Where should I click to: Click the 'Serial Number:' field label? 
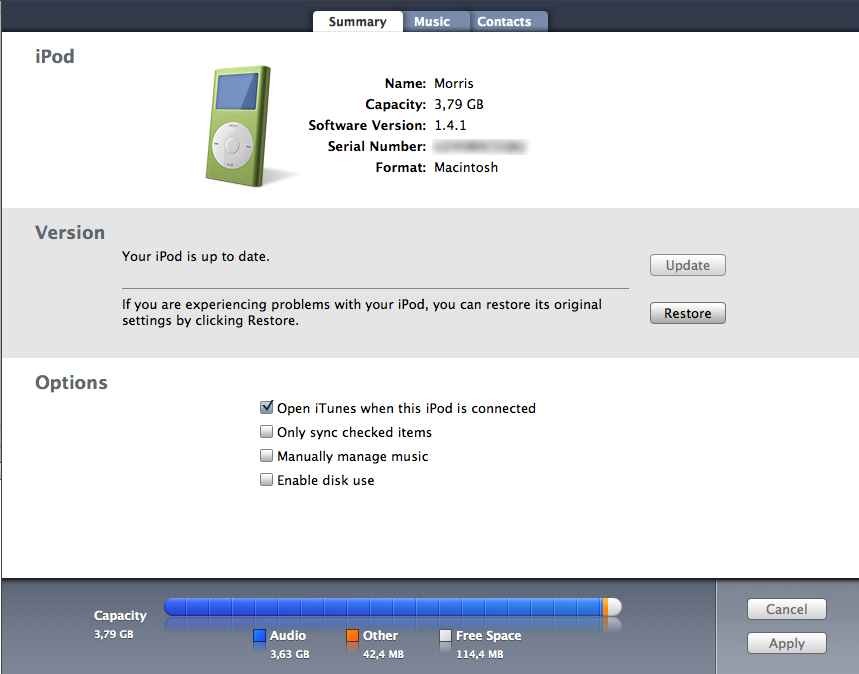pos(377,146)
